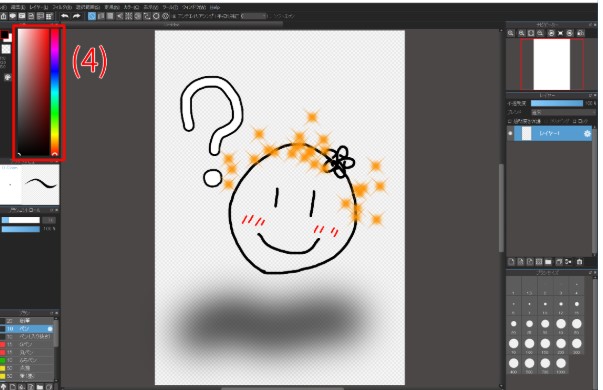Toggle protect alpha checkbox in Layer panel
The width and height of the screenshot is (603, 390).
click(x=509, y=122)
